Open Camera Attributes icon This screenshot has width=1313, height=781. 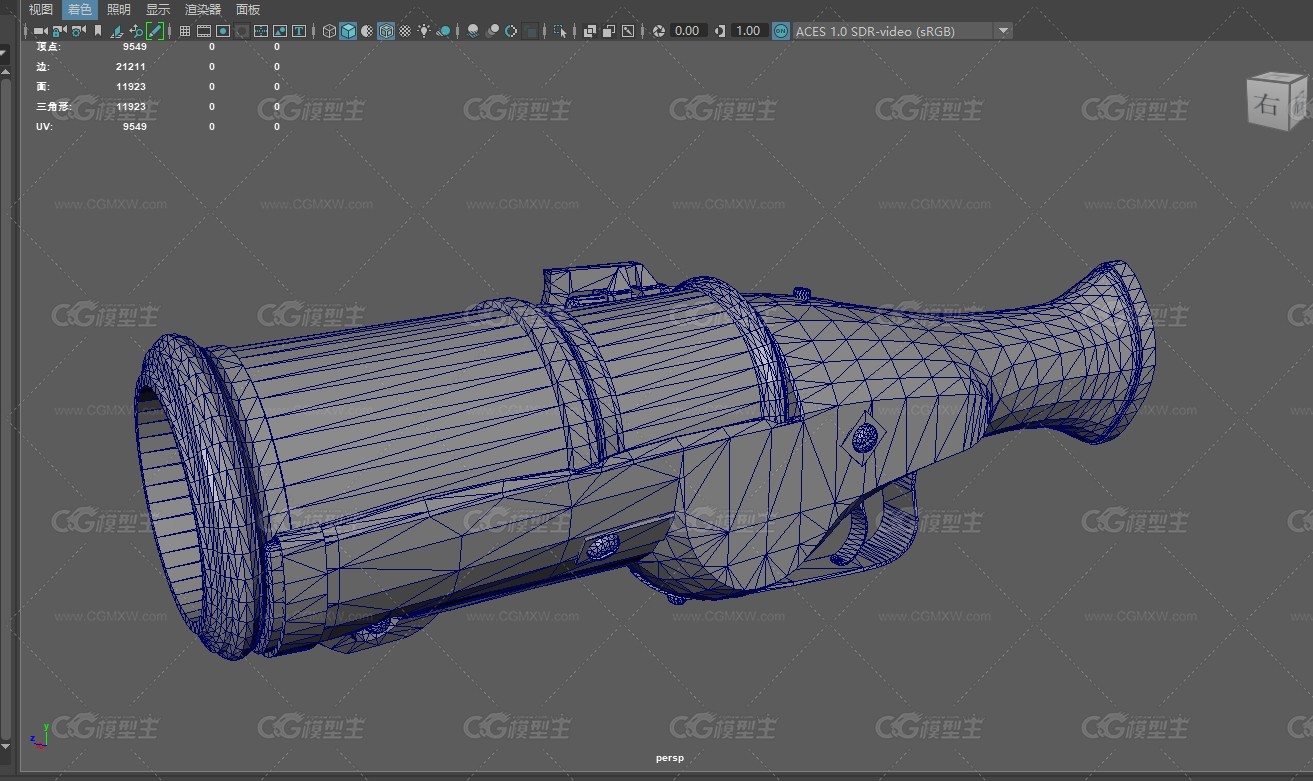(x=78, y=31)
